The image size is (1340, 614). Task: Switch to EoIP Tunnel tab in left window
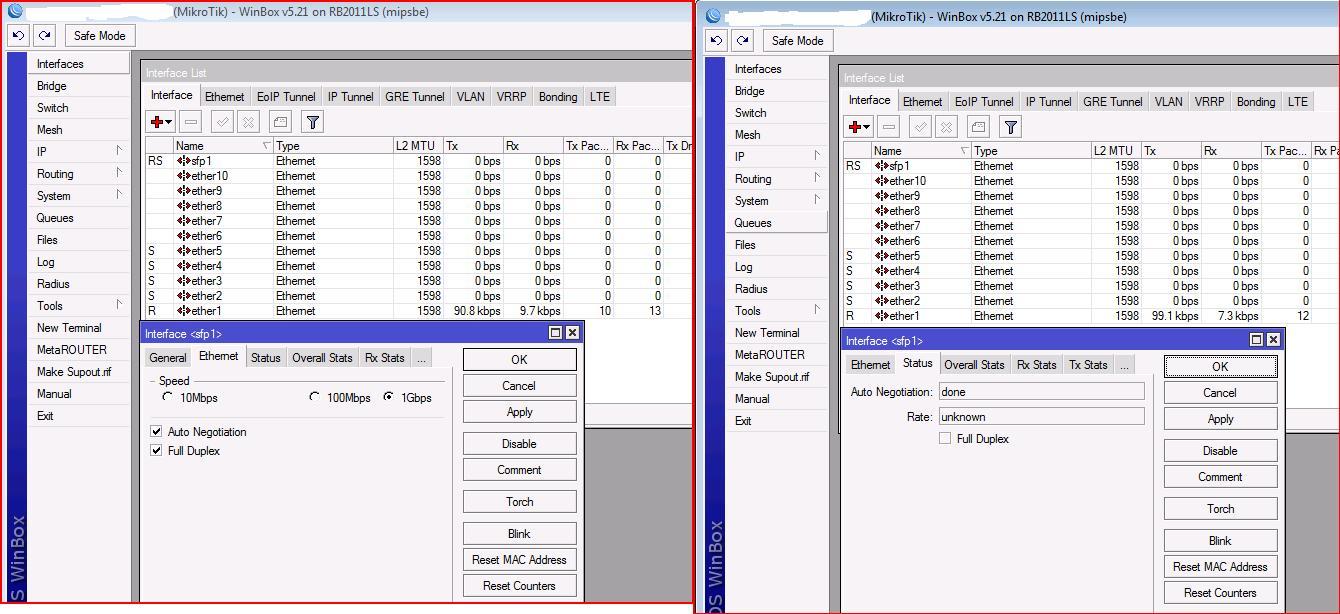(286, 97)
